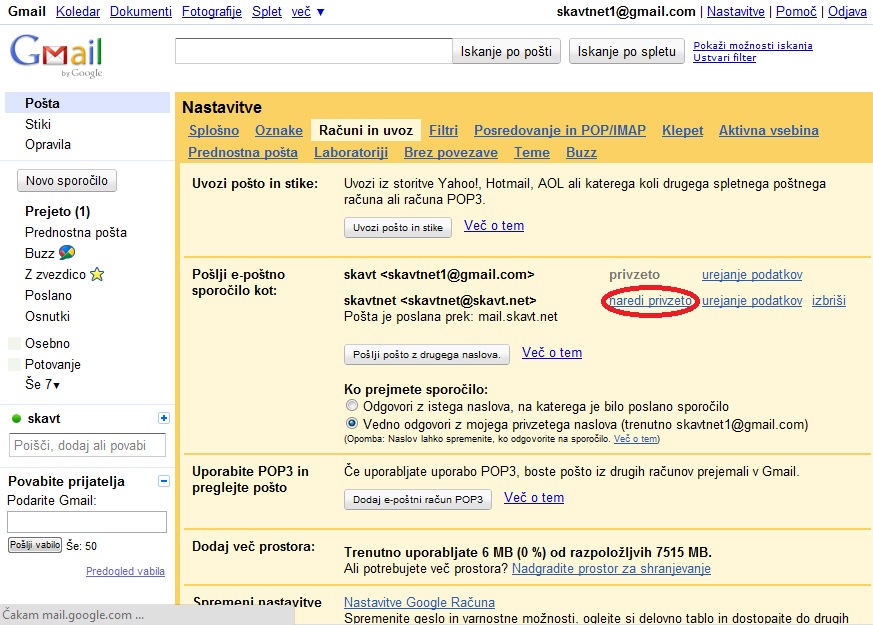The image size is (873, 625).
Task: Open the Aktivna vsebina tab
Action: [x=769, y=130]
